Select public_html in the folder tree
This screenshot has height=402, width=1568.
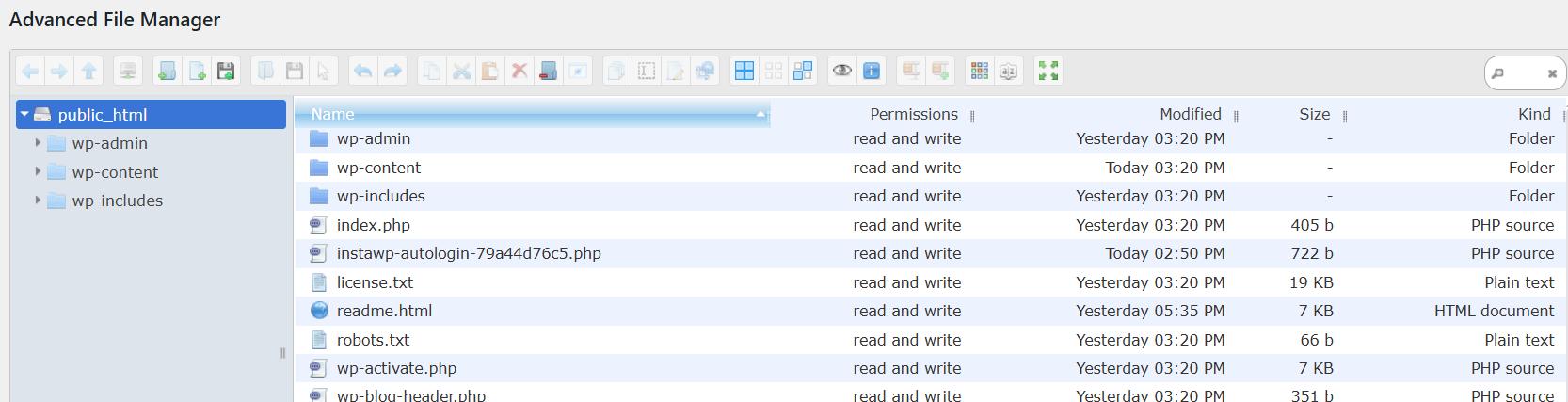(152, 114)
